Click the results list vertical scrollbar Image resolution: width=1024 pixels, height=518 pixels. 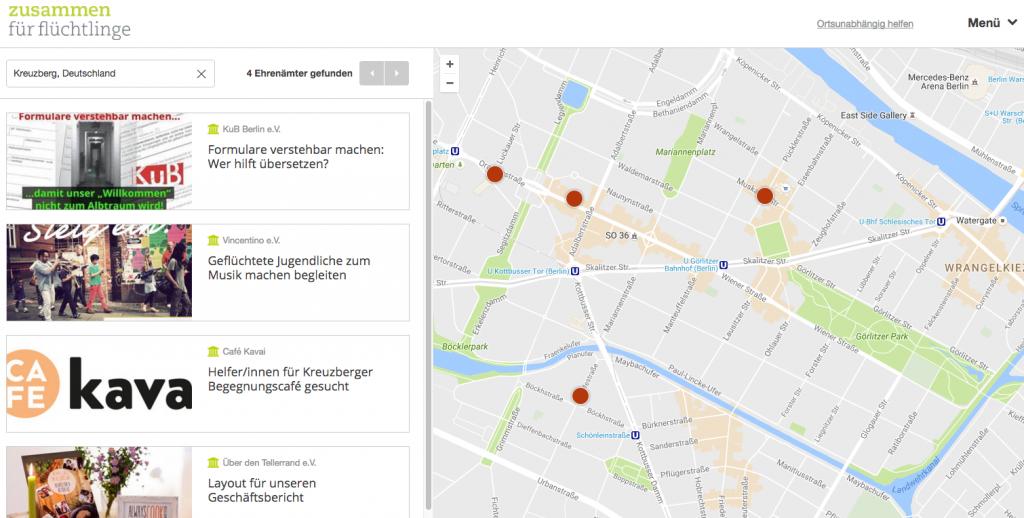tap(429, 300)
